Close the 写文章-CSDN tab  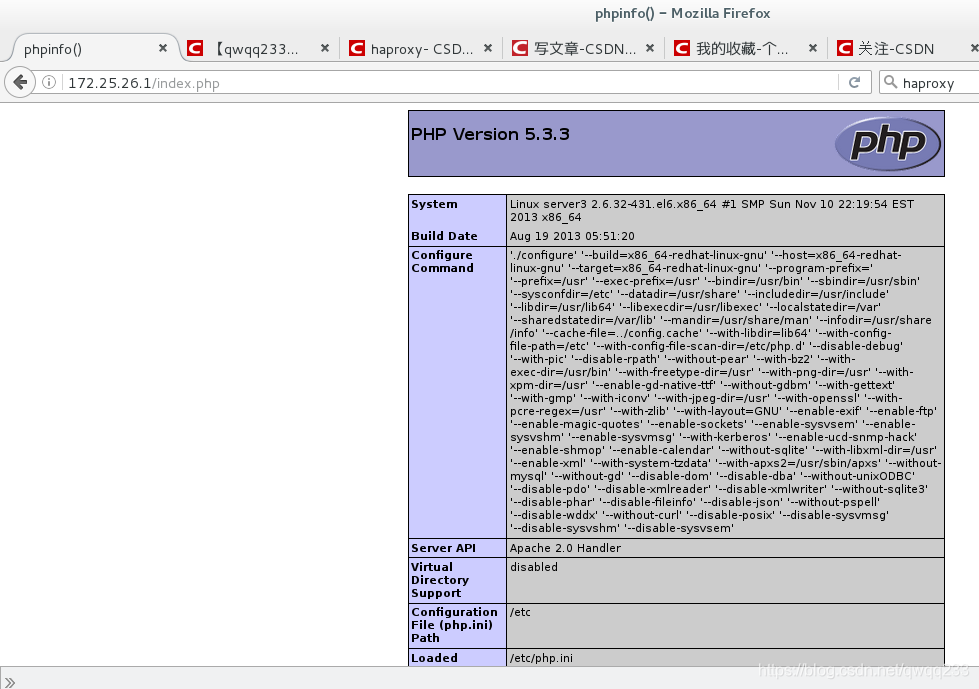(650, 48)
